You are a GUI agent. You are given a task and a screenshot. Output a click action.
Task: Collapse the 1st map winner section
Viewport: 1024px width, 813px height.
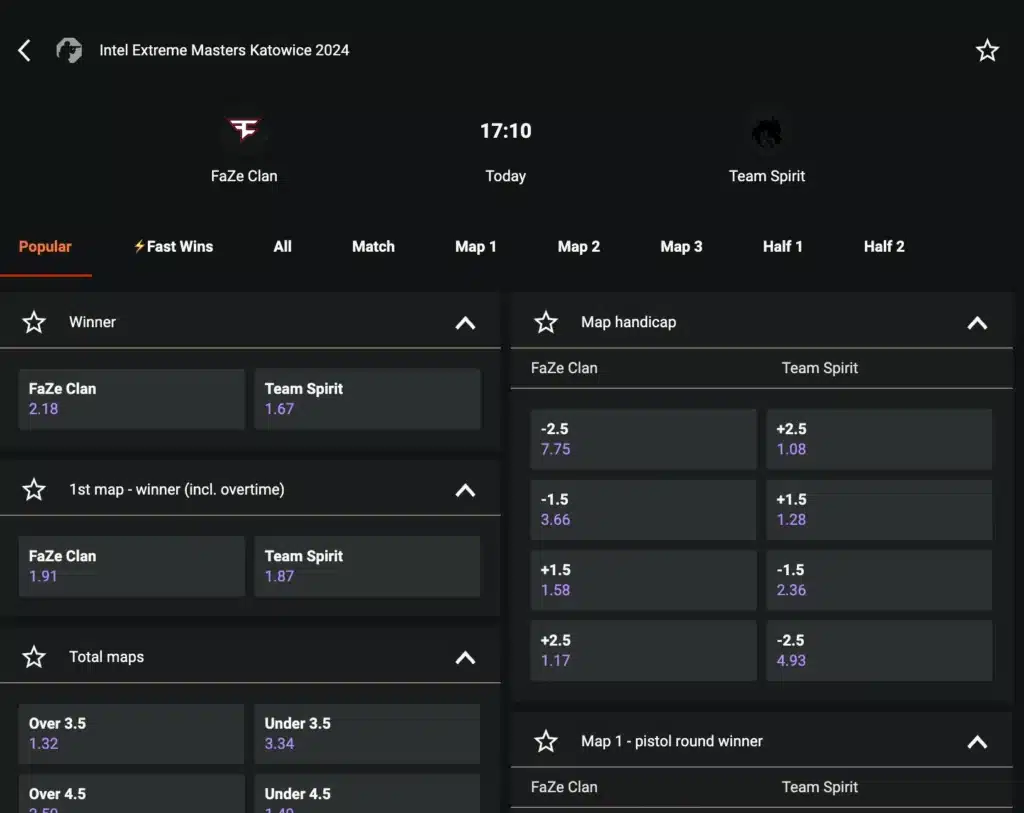point(465,490)
